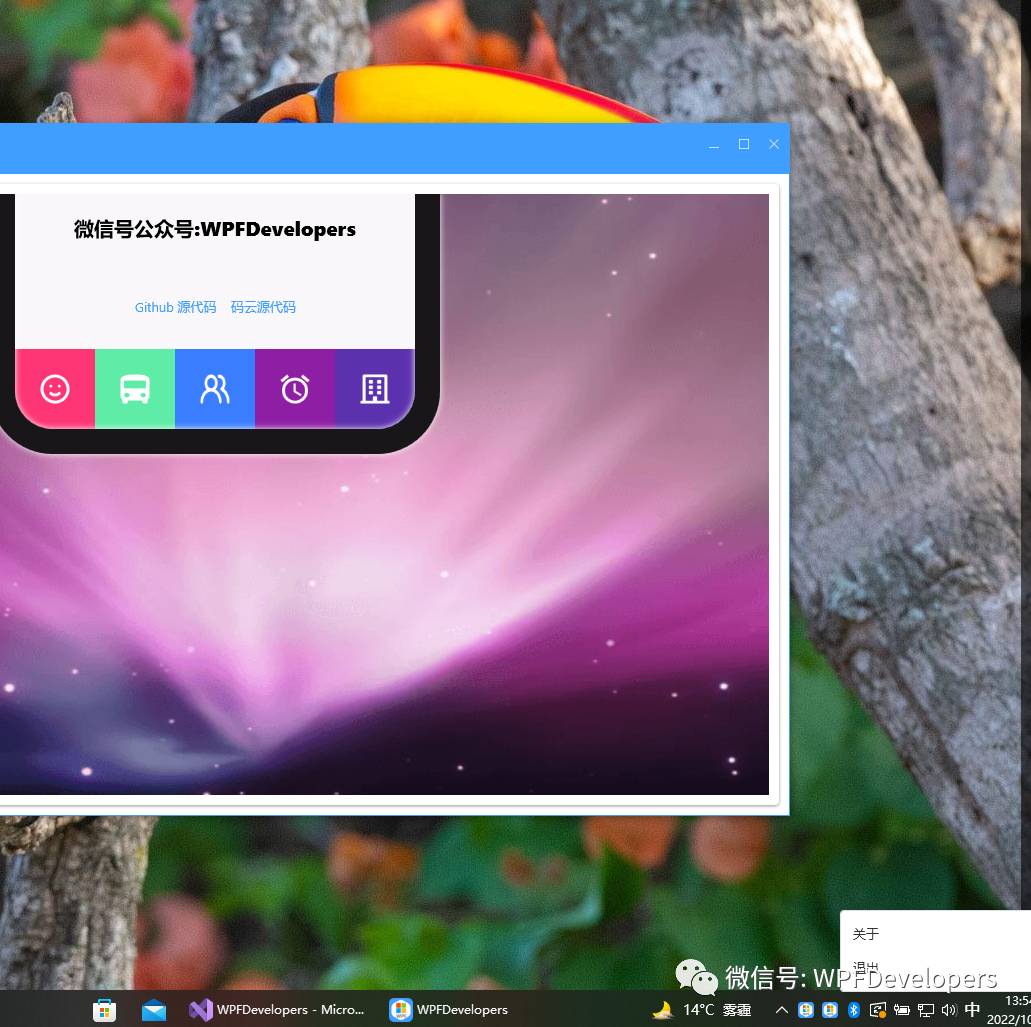
Task: Click the alarm clock icon tile
Action: [295, 389]
